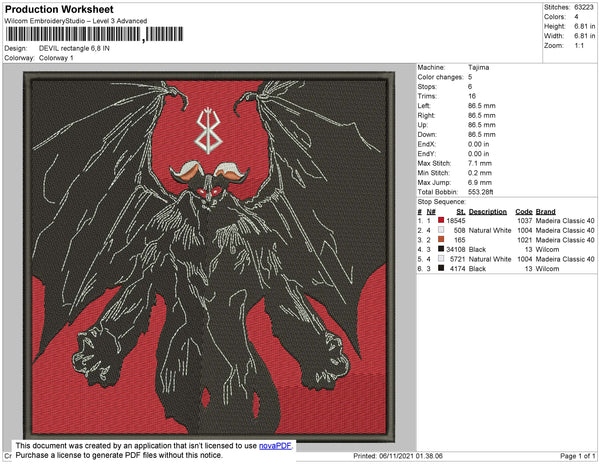Click the stitch count 5721 in row 5

(x=458, y=259)
